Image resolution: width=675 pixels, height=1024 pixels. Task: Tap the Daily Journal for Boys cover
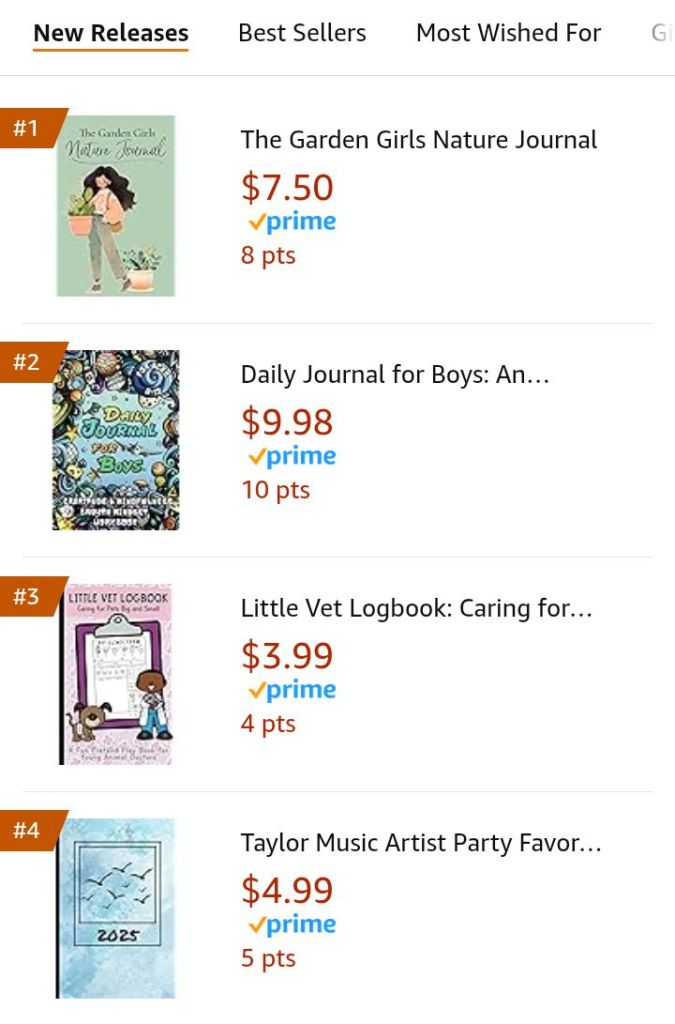pos(116,440)
